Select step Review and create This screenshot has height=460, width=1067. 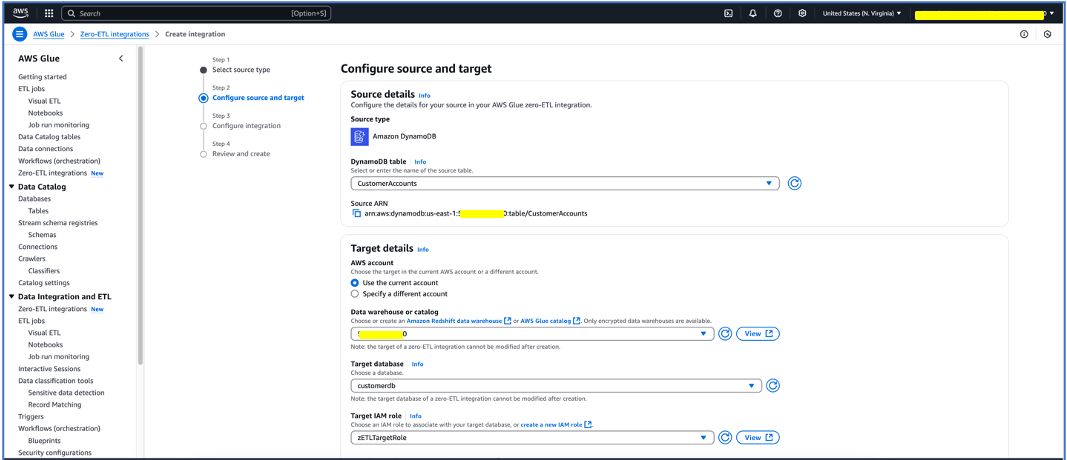tap(241, 154)
